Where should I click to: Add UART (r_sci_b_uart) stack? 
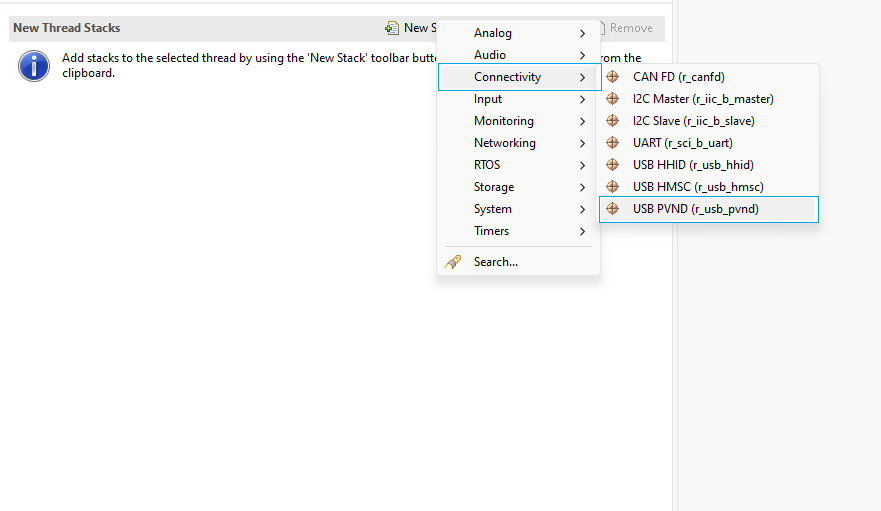pyautogui.click(x=709, y=142)
